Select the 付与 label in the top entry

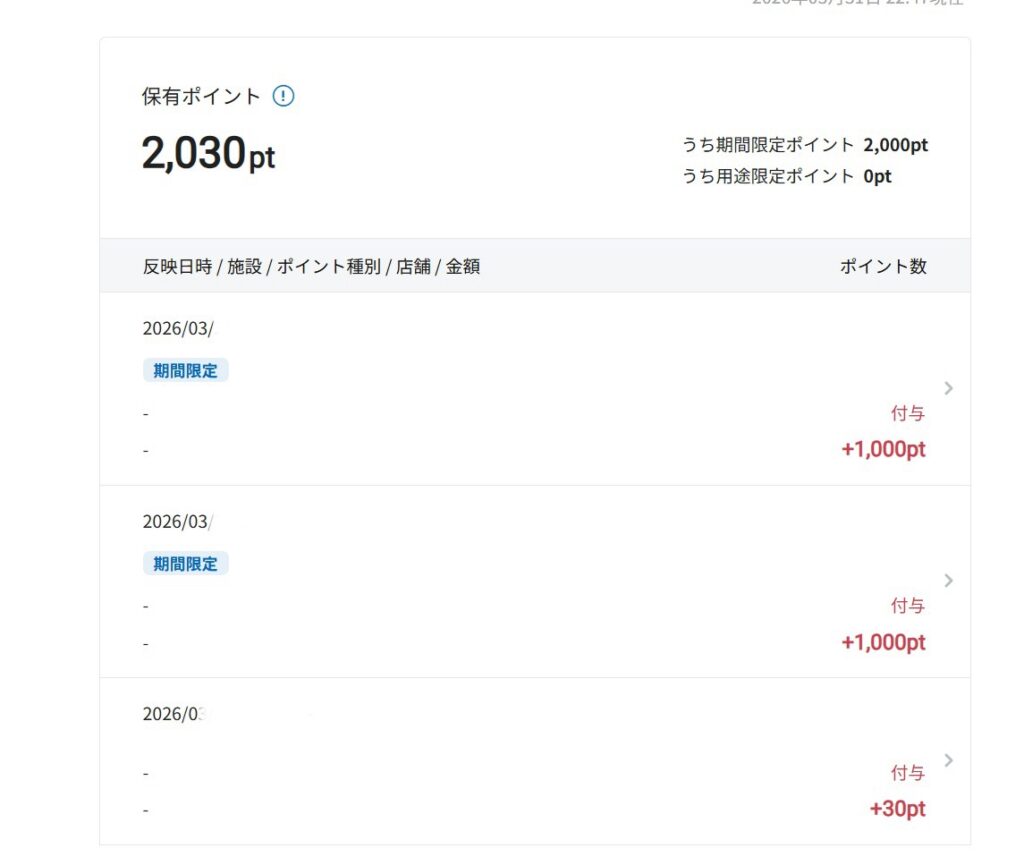click(908, 413)
